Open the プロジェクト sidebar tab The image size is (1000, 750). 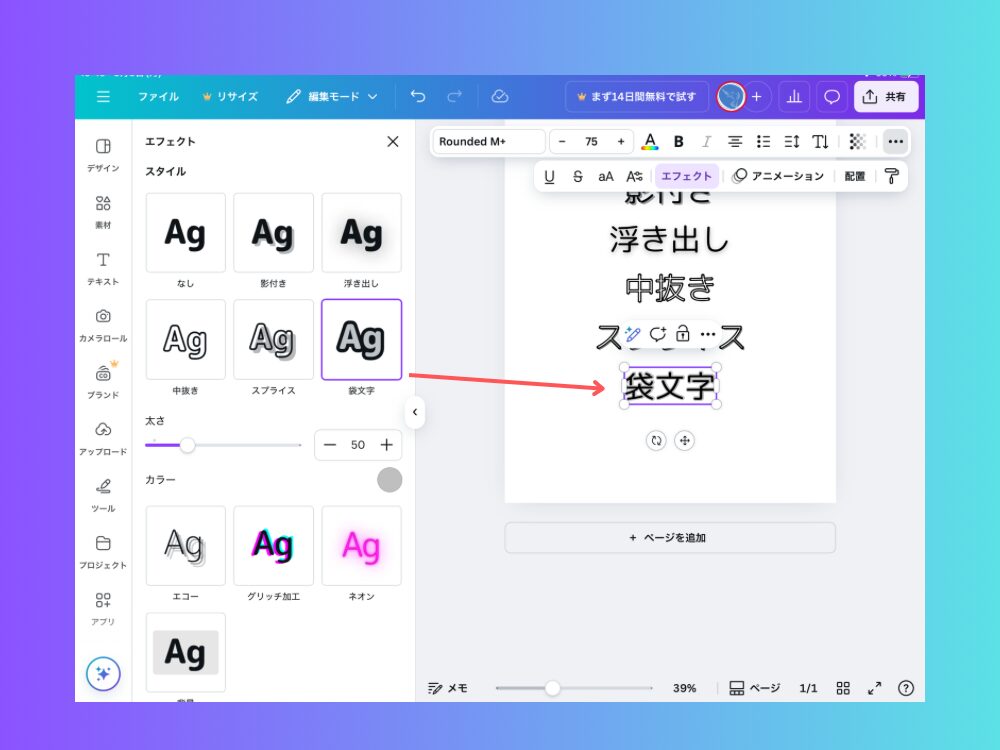103,552
